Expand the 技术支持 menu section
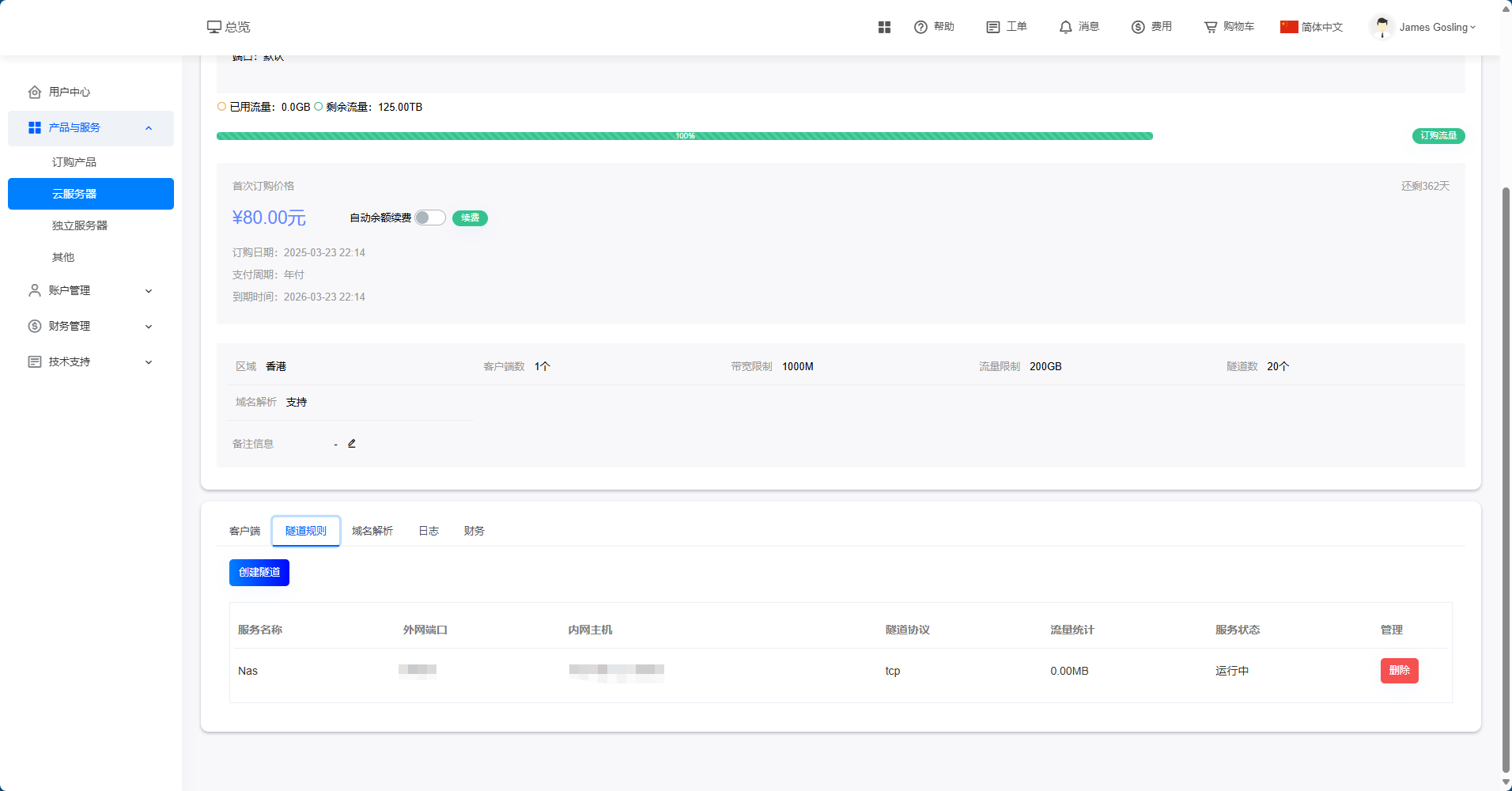 tap(149, 362)
